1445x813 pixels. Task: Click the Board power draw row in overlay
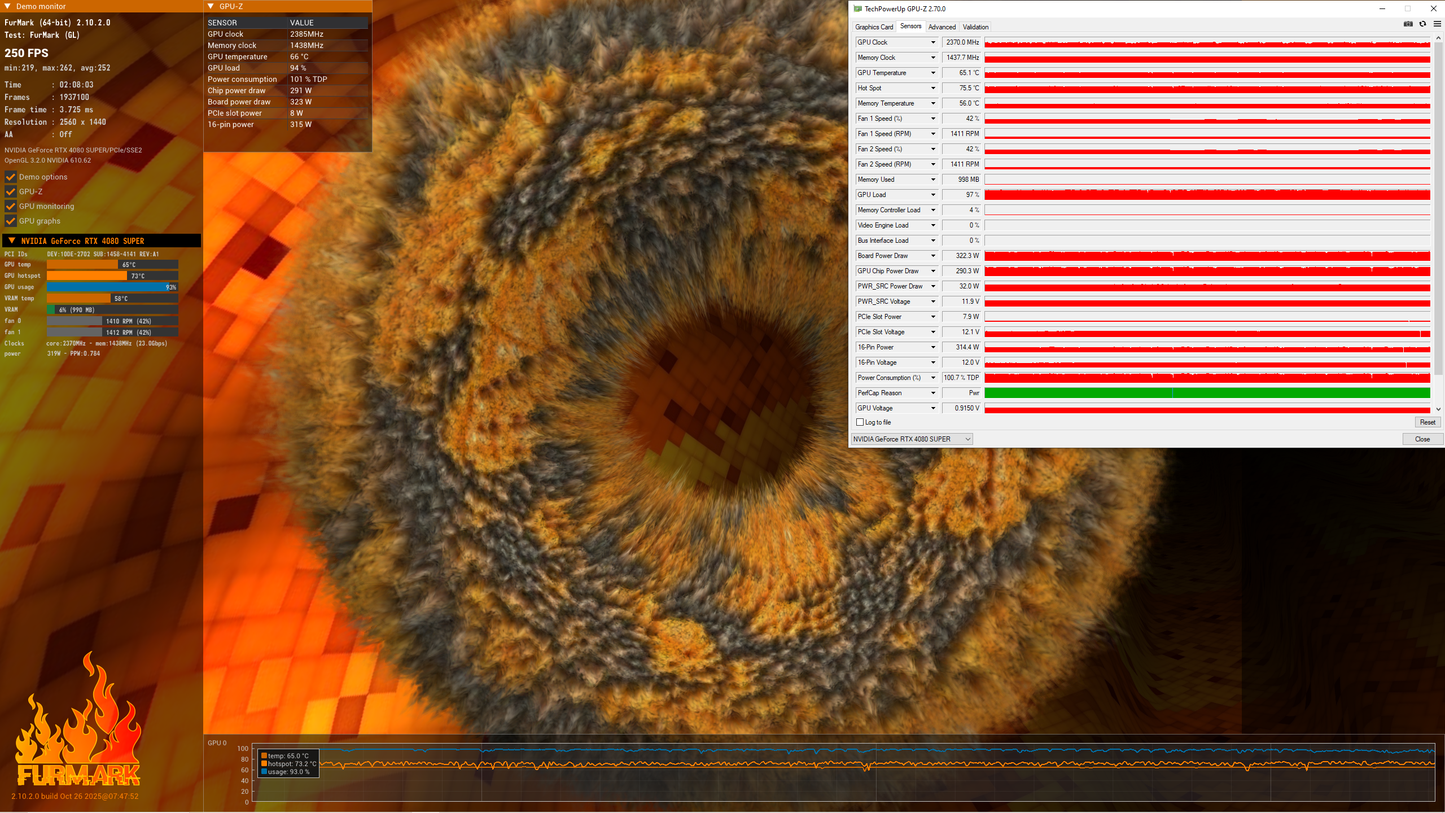tap(287, 102)
